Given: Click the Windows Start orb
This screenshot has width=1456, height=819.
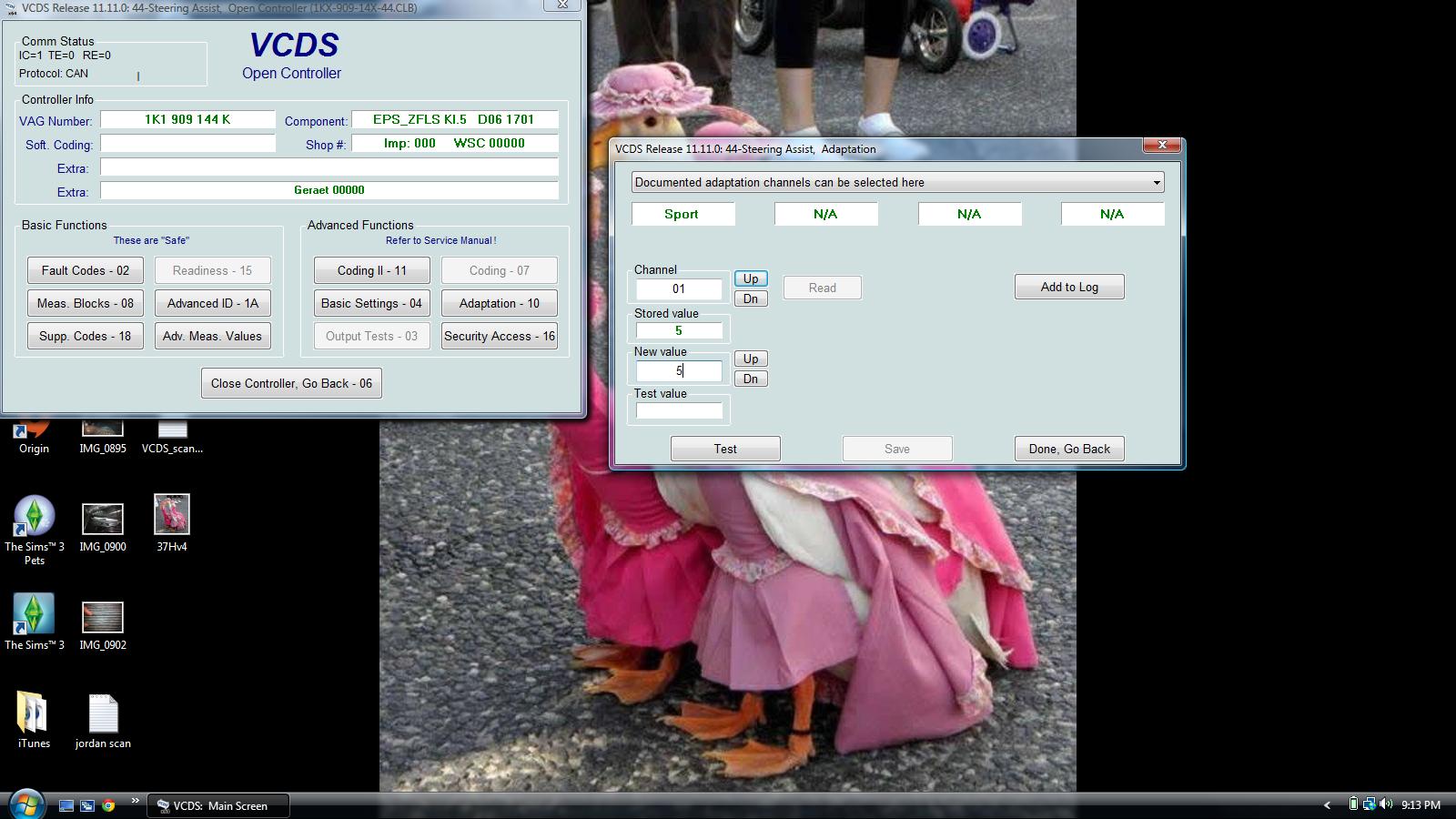Looking at the screenshot, I should (x=25, y=804).
